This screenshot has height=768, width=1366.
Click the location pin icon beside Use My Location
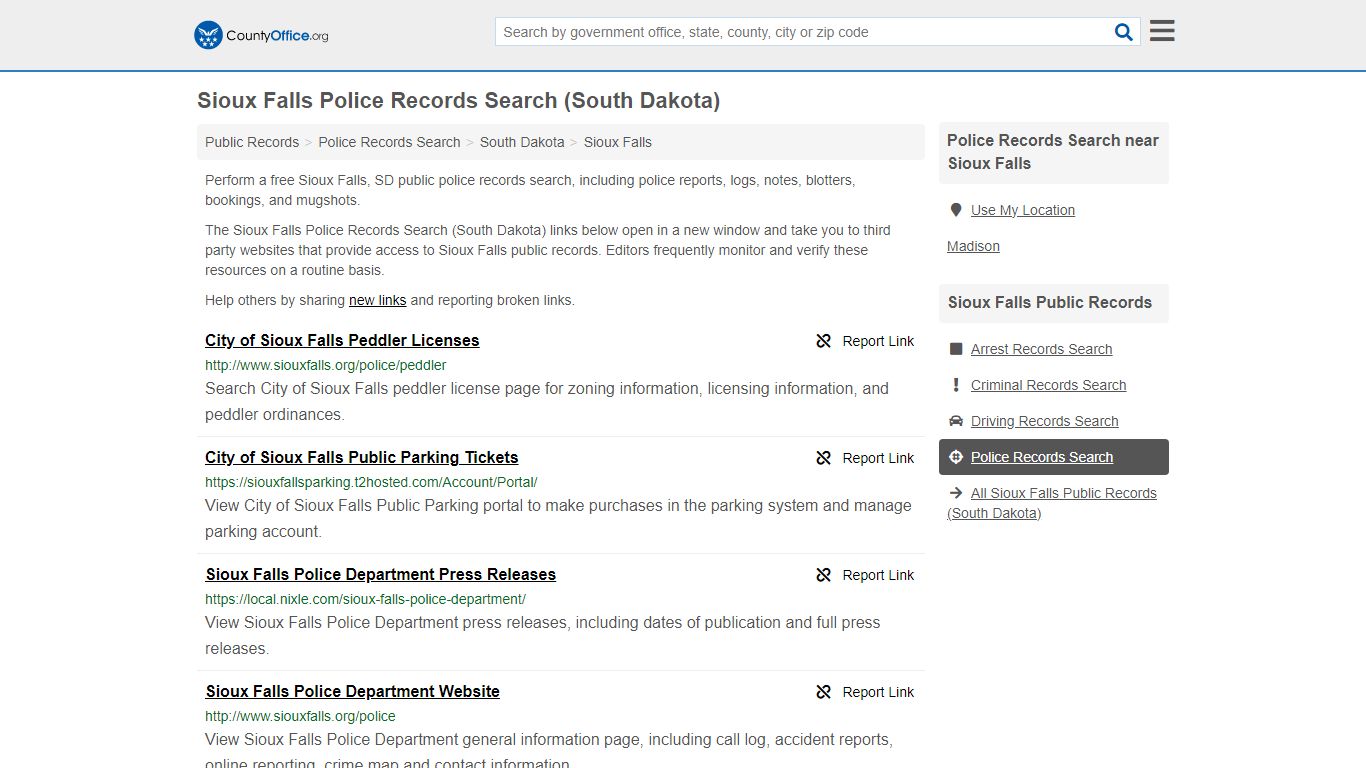[x=956, y=210]
